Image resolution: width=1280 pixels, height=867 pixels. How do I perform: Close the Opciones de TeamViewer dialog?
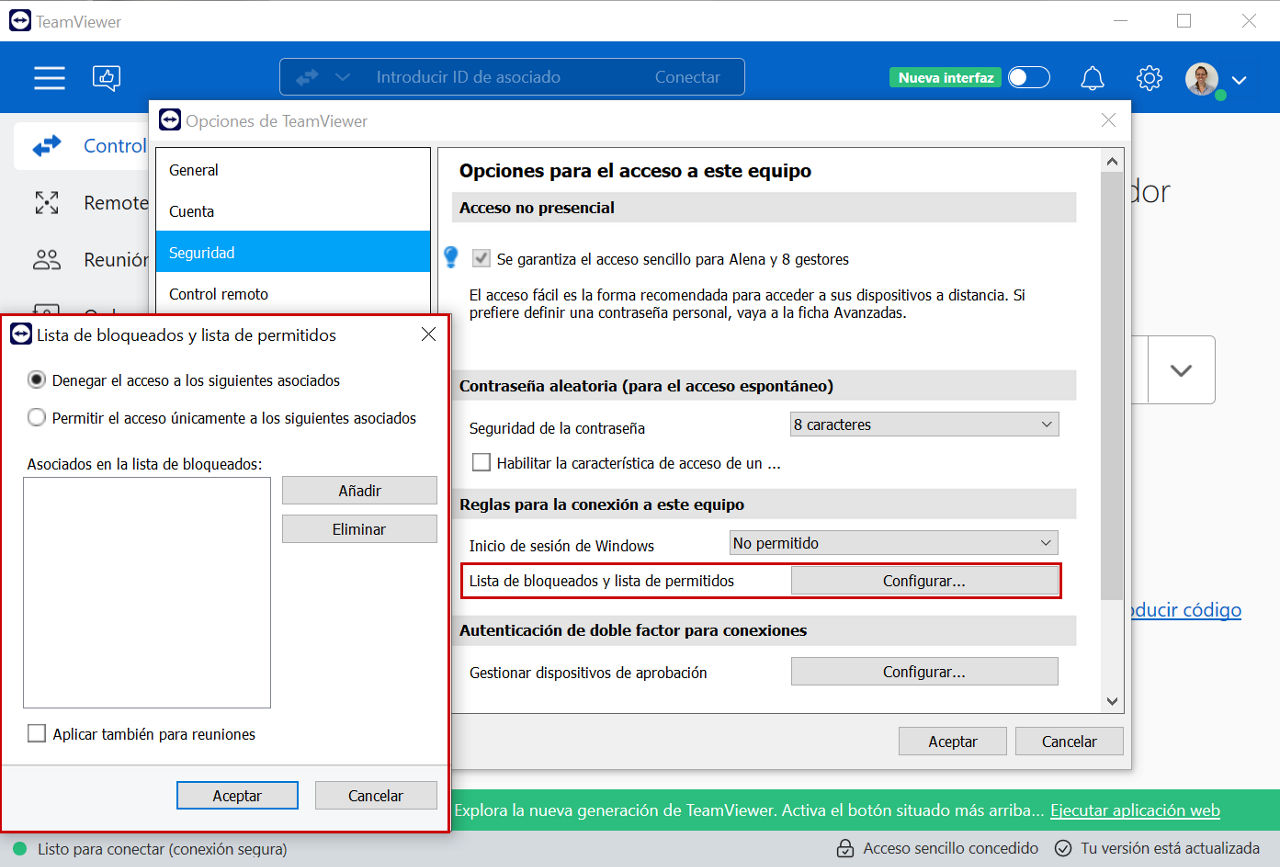point(1108,120)
